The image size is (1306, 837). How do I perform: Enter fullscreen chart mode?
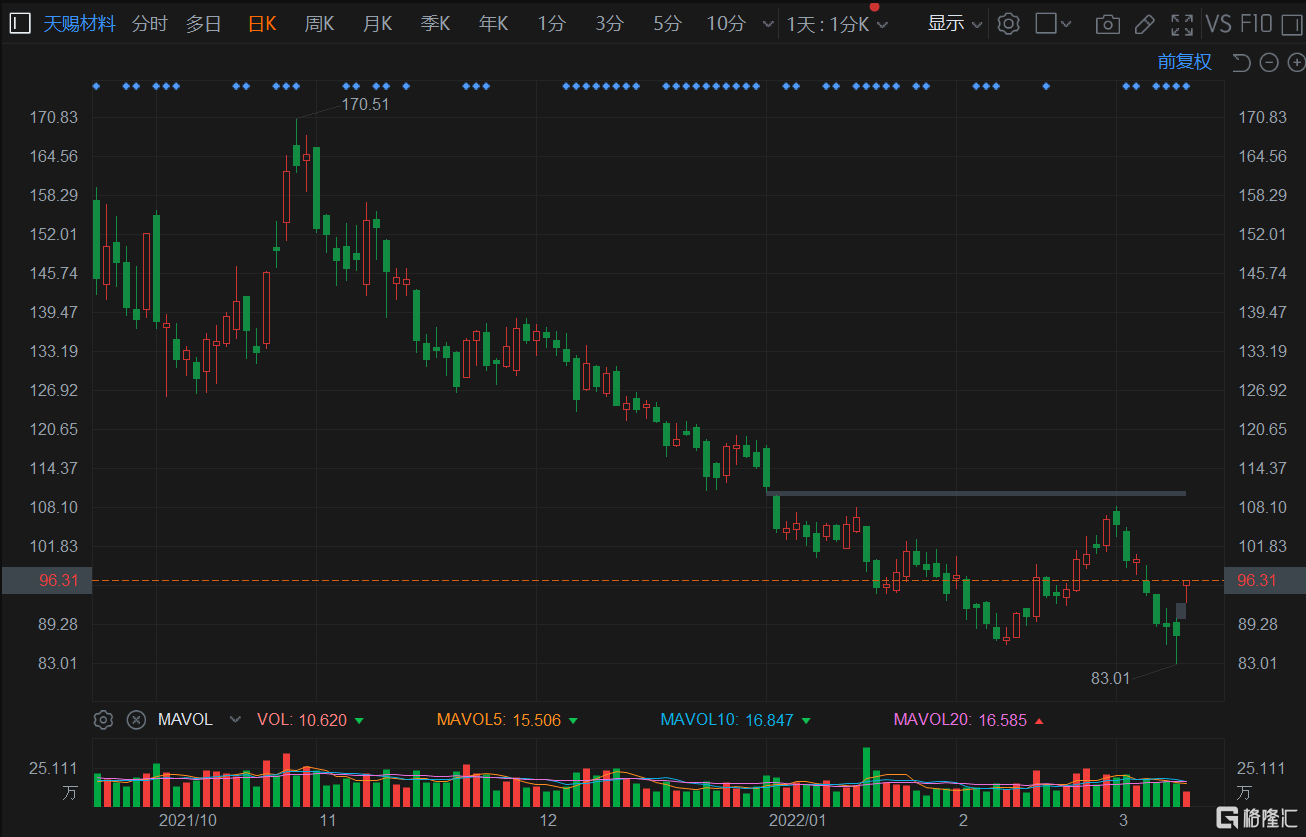pyautogui.click(x=1182, y=24)
